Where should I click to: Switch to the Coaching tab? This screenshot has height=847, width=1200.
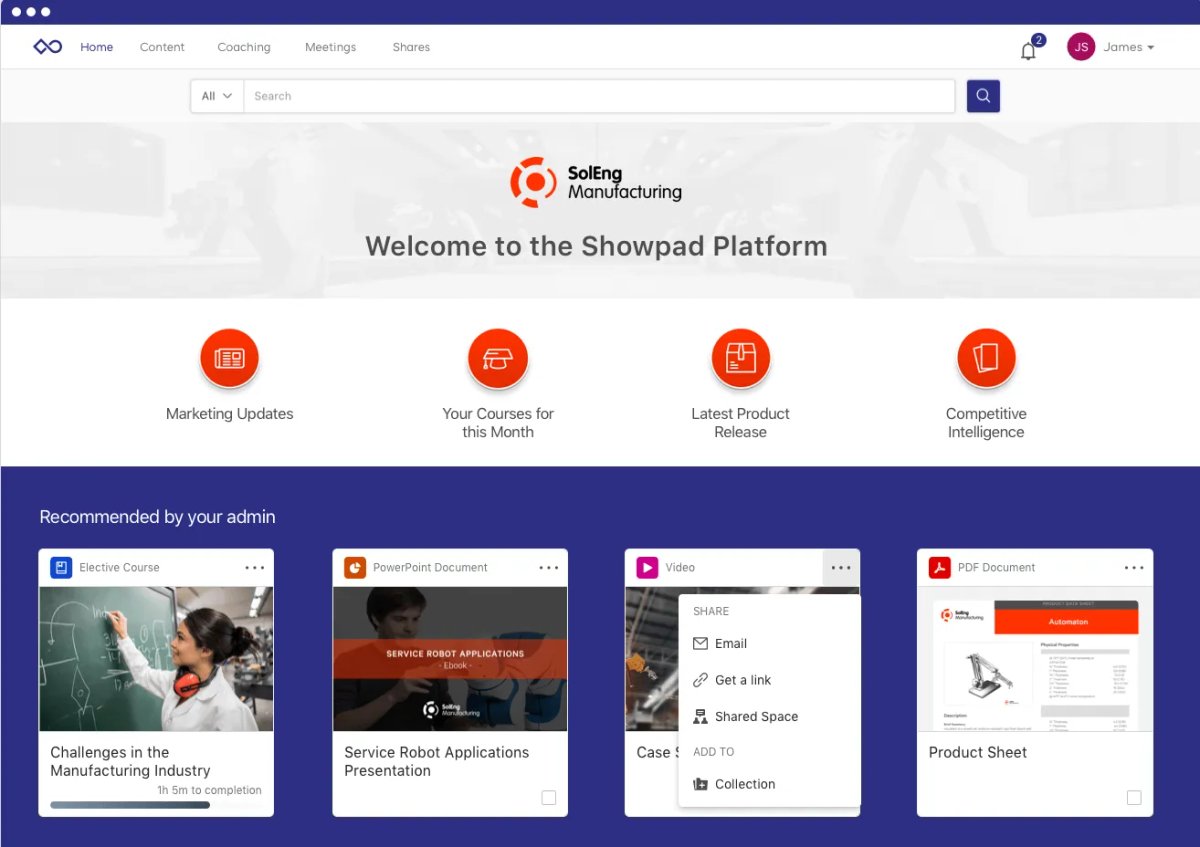point(244,47)
